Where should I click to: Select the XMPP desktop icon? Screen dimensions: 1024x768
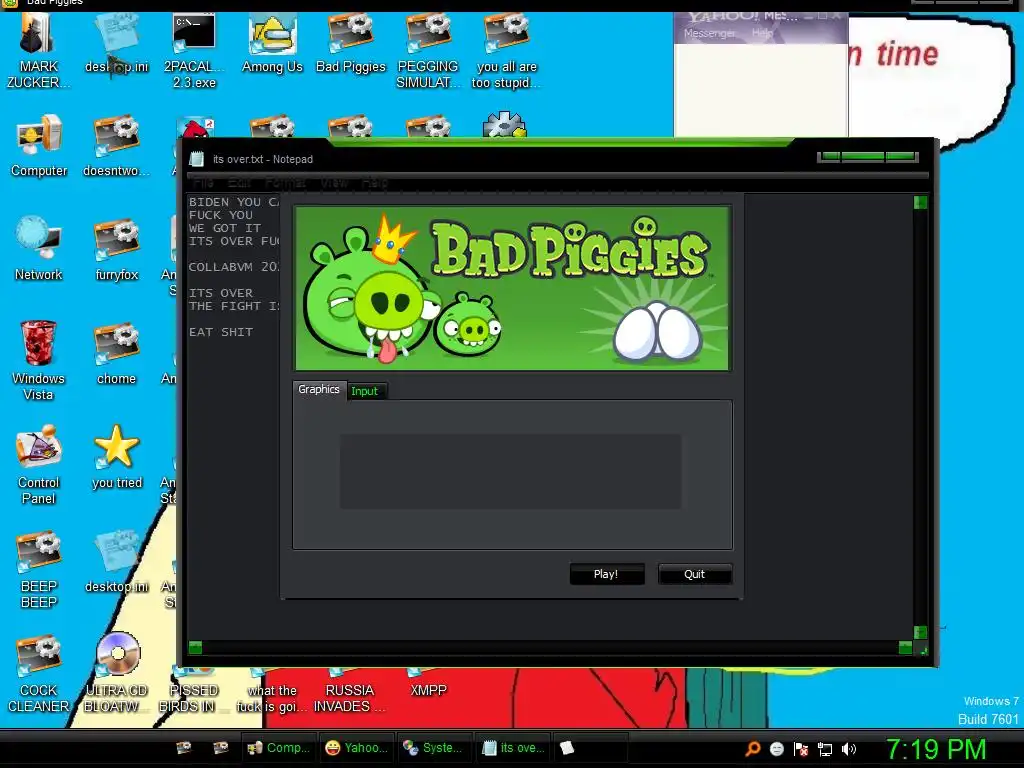[x=428, y=683]
